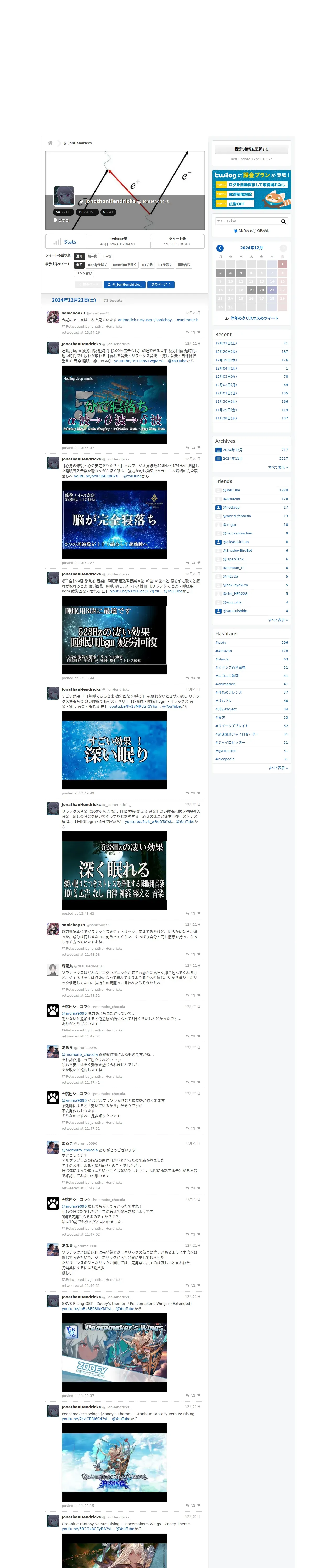Click 最新の情報に更新する button
Image resolution: width=336 pixels, height=1568 pixels.
[251, 149]
